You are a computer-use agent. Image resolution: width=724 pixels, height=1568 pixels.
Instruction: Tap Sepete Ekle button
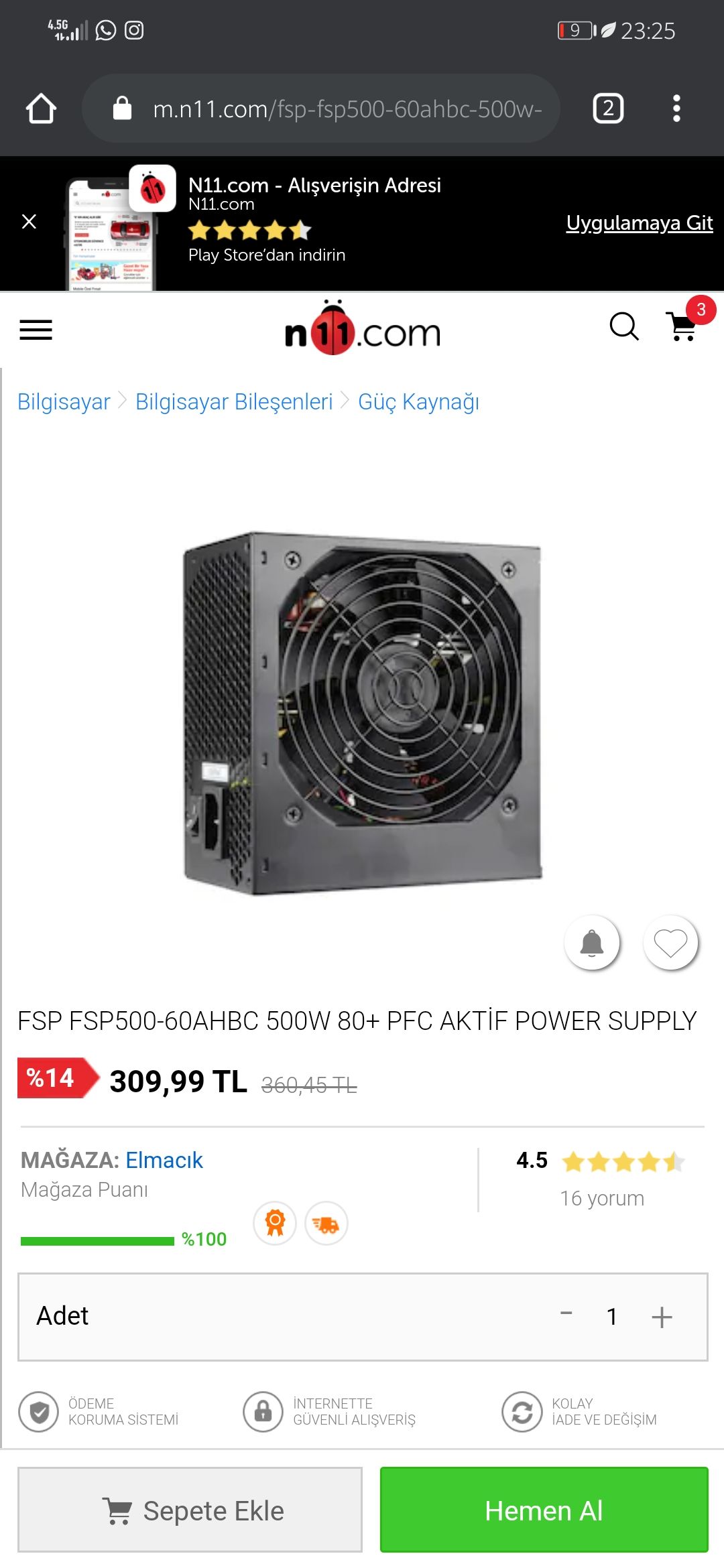click(190, 1510)
